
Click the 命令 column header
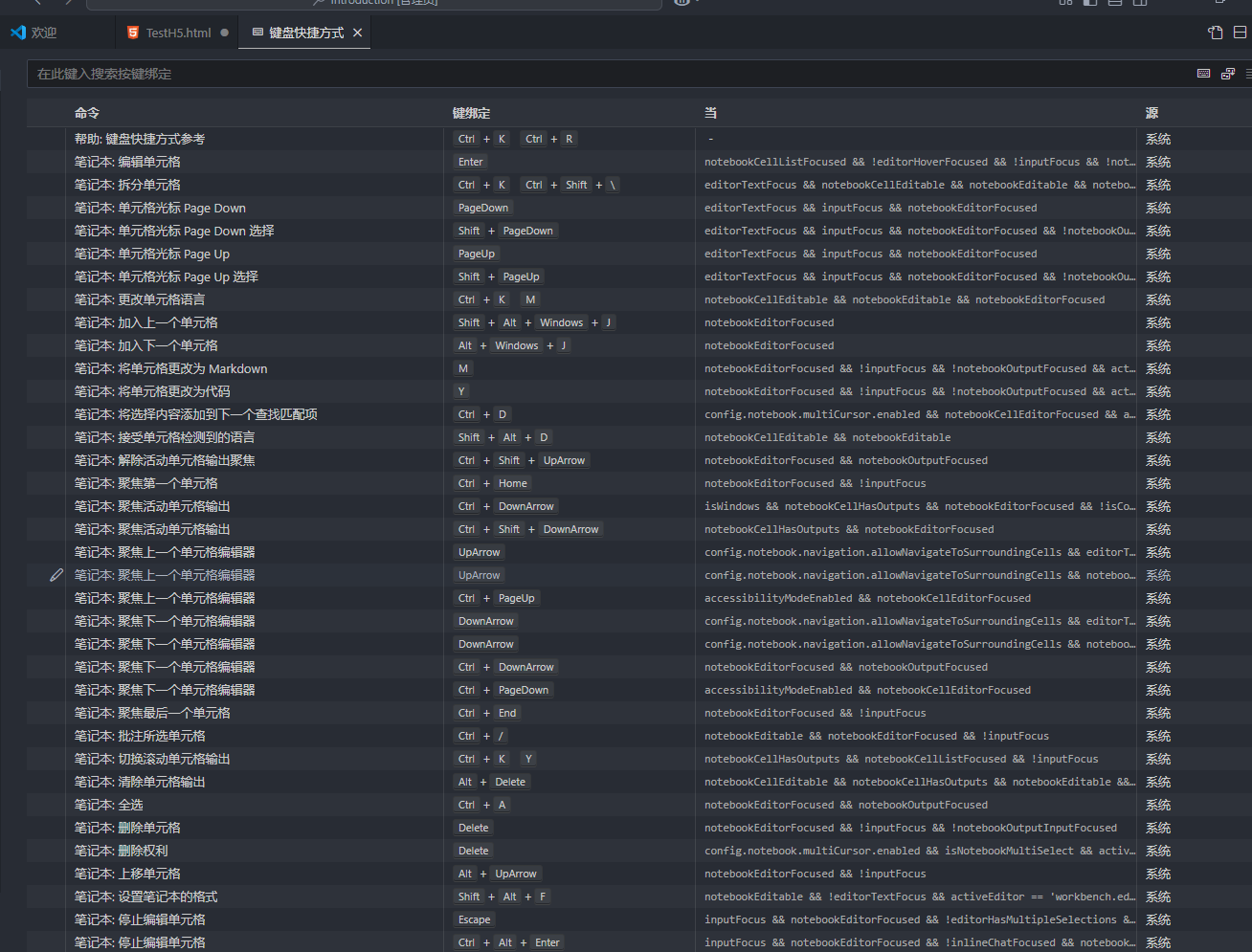[x=87, y=113]
